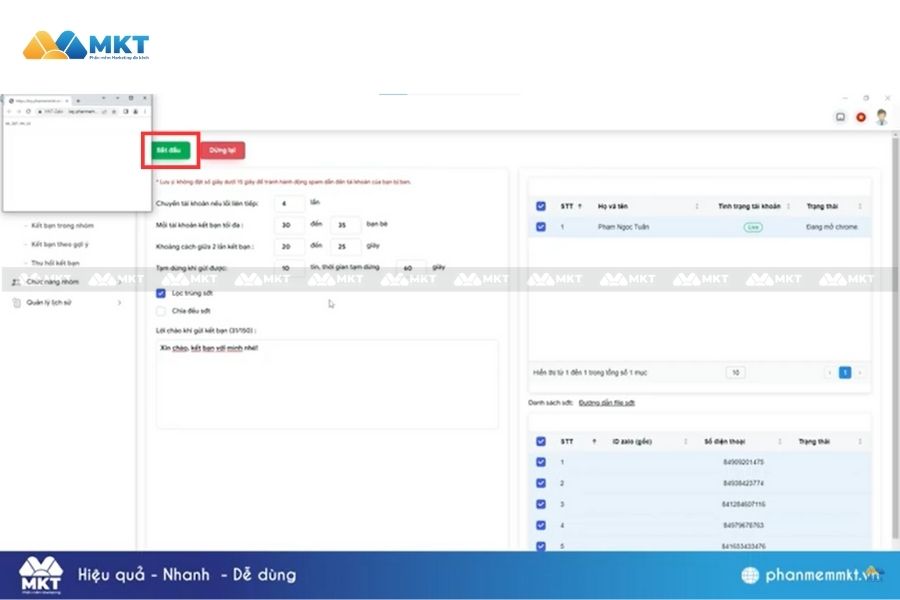Sort accounts table by STT arrow
900x600 pixels.
pos(580,206)
